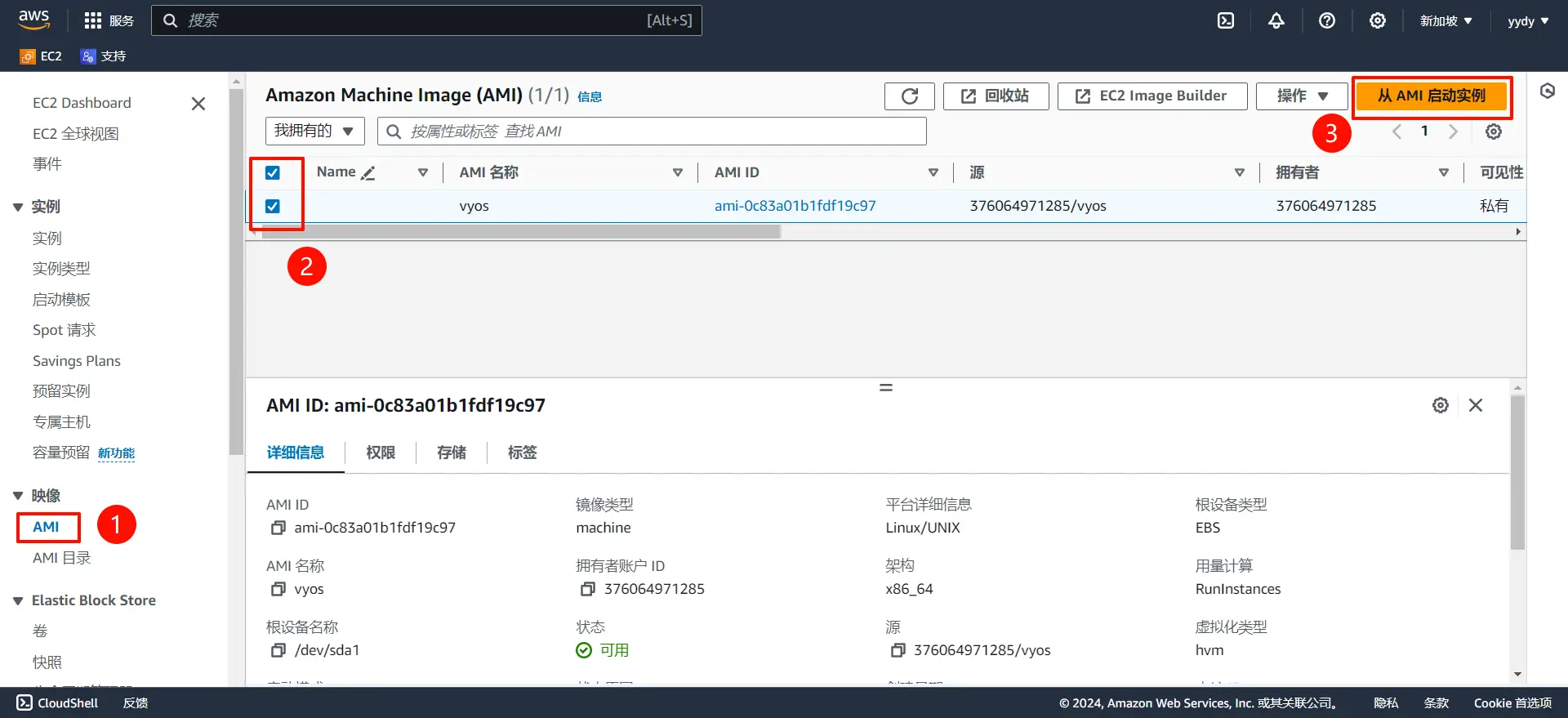Switch to the 标签 tab
The width and height of the screenshot is (1568, 718).
[523, 453]
